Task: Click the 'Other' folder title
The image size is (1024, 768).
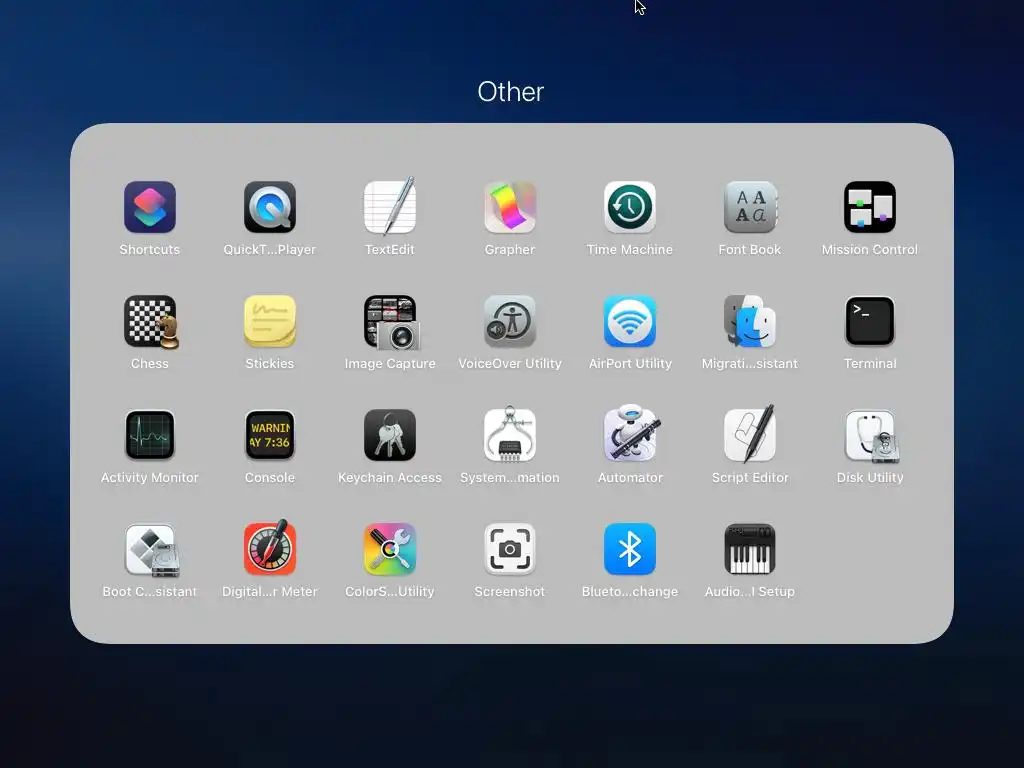Action: [x=511, y=92]
